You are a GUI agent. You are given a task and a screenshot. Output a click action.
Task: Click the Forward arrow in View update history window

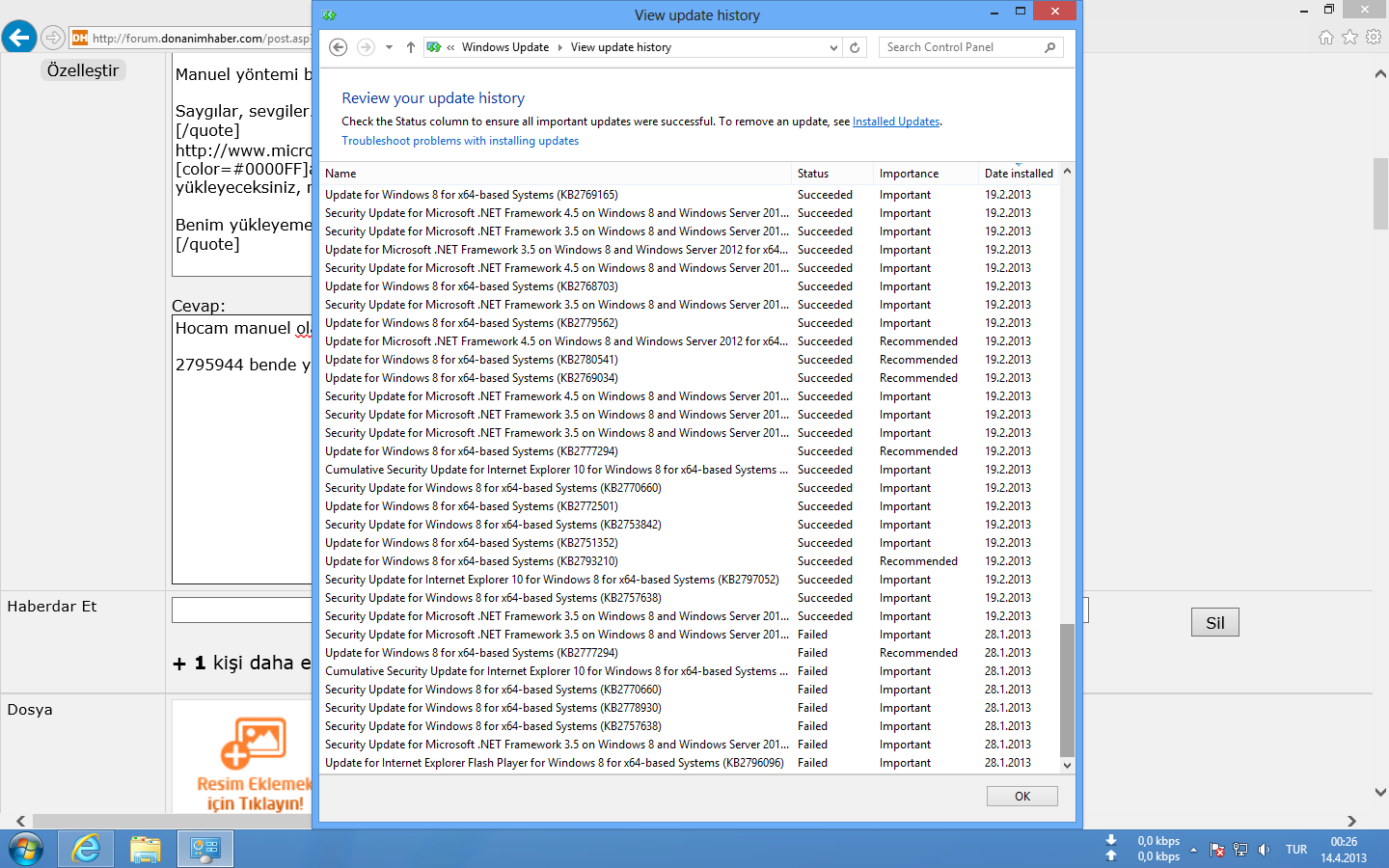coord(366,47)
